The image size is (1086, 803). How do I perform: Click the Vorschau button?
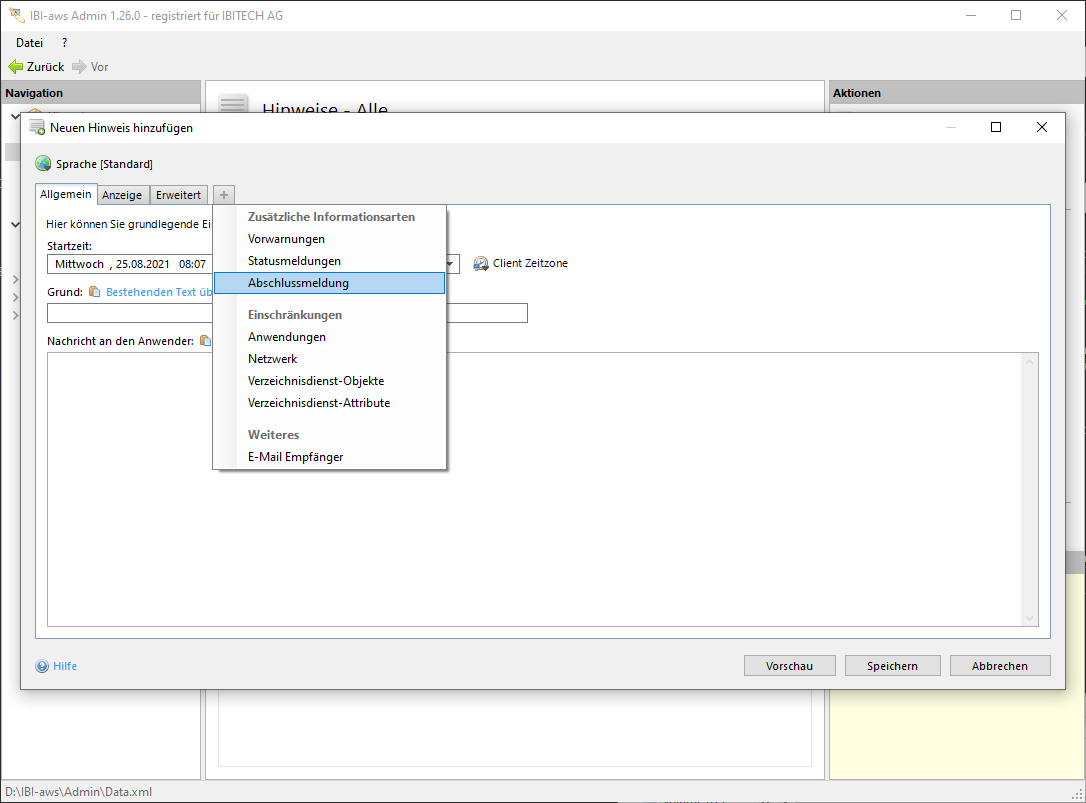click(x=789, y=666)
